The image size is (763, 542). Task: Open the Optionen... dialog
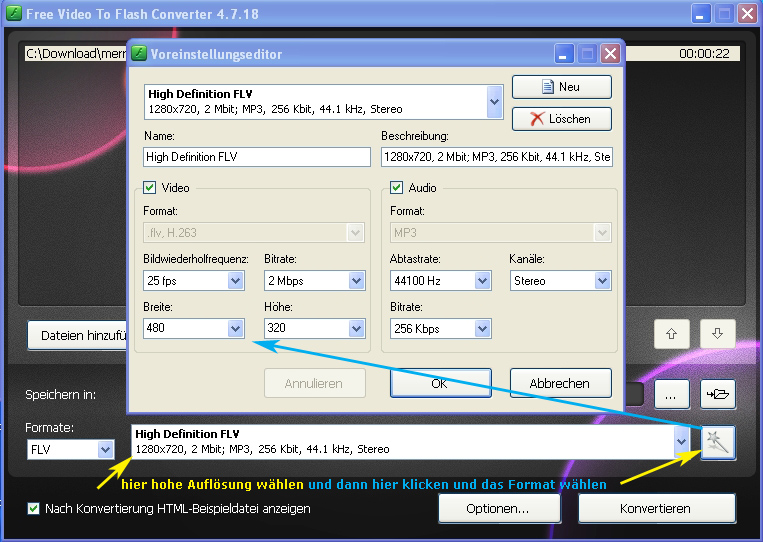[x=497, y=508]
